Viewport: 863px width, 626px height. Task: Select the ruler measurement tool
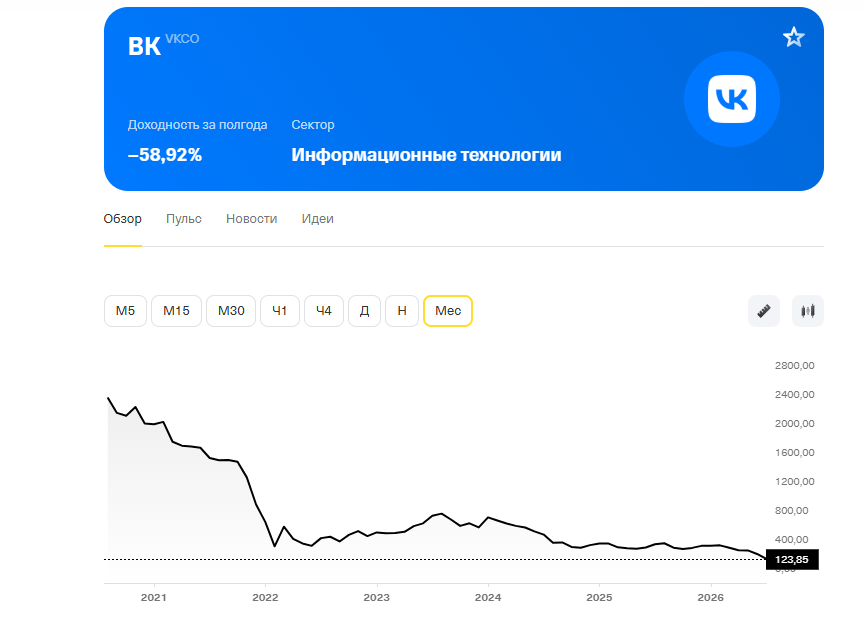(763, 311)
